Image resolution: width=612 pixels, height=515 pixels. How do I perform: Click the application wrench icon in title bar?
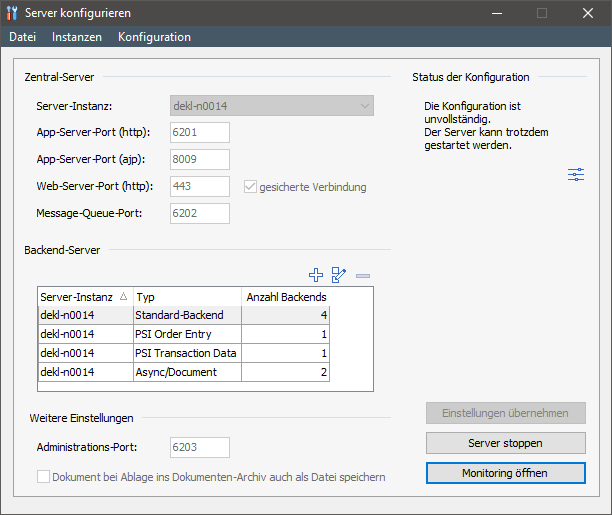12,13
